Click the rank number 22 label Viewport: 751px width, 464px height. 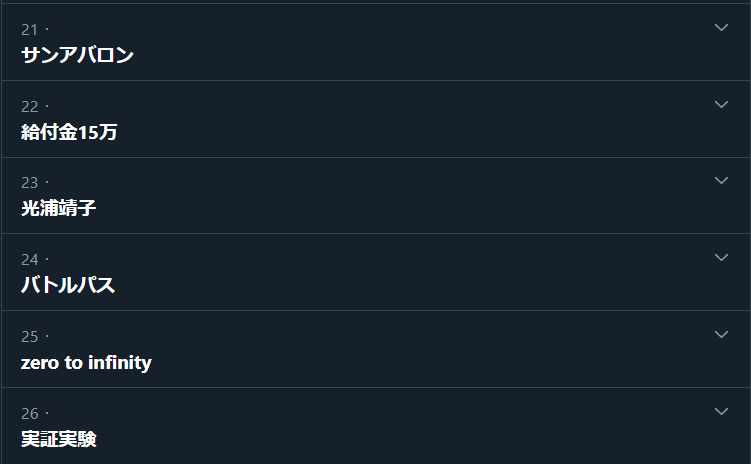(x=29, y=107)
